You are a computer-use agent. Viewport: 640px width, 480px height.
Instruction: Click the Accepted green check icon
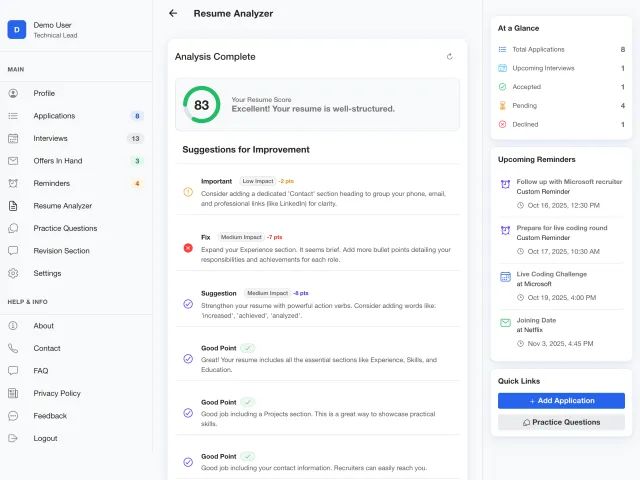click(502, 87)
